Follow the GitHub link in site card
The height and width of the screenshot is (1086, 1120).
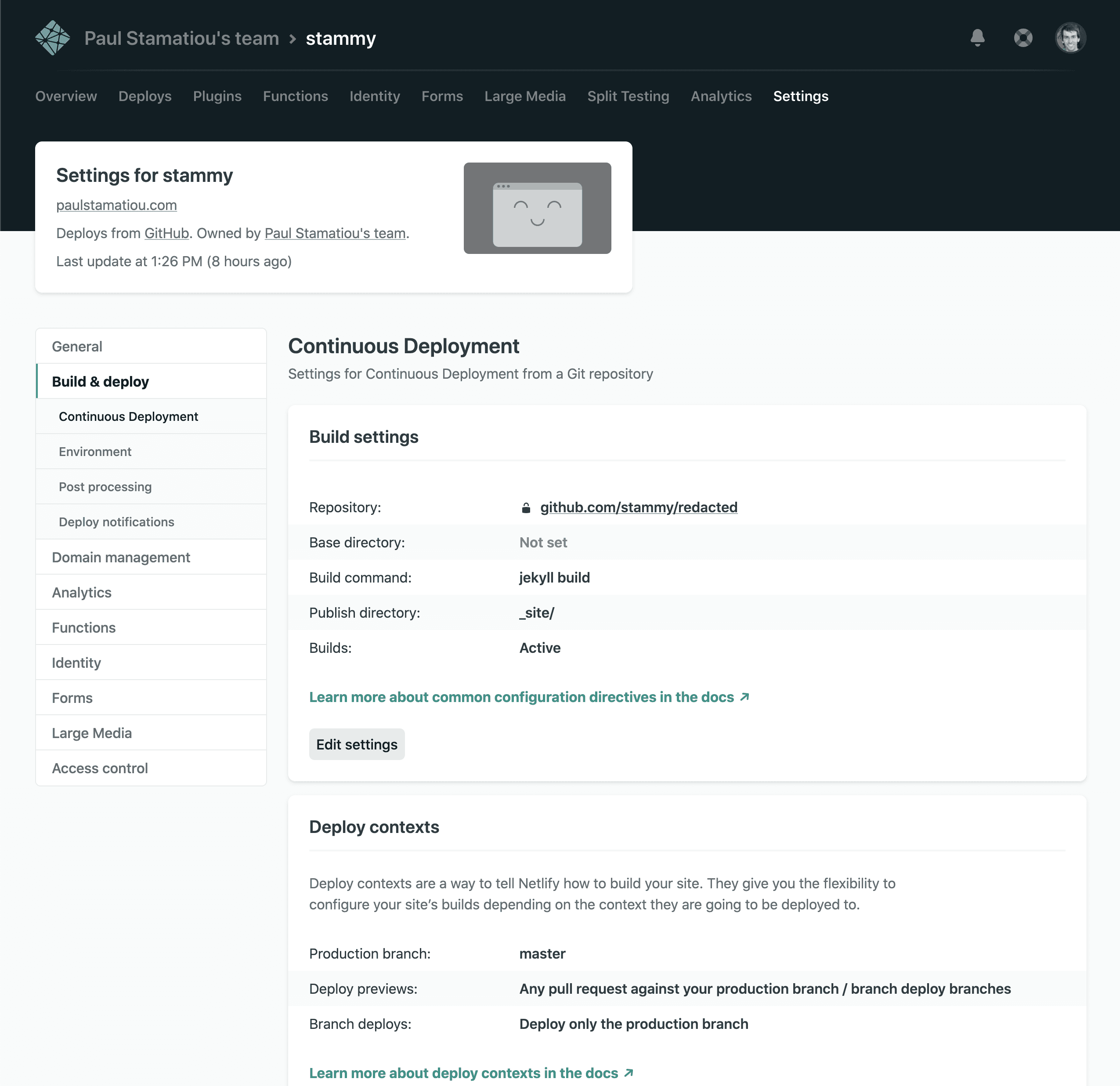(166, 233)
